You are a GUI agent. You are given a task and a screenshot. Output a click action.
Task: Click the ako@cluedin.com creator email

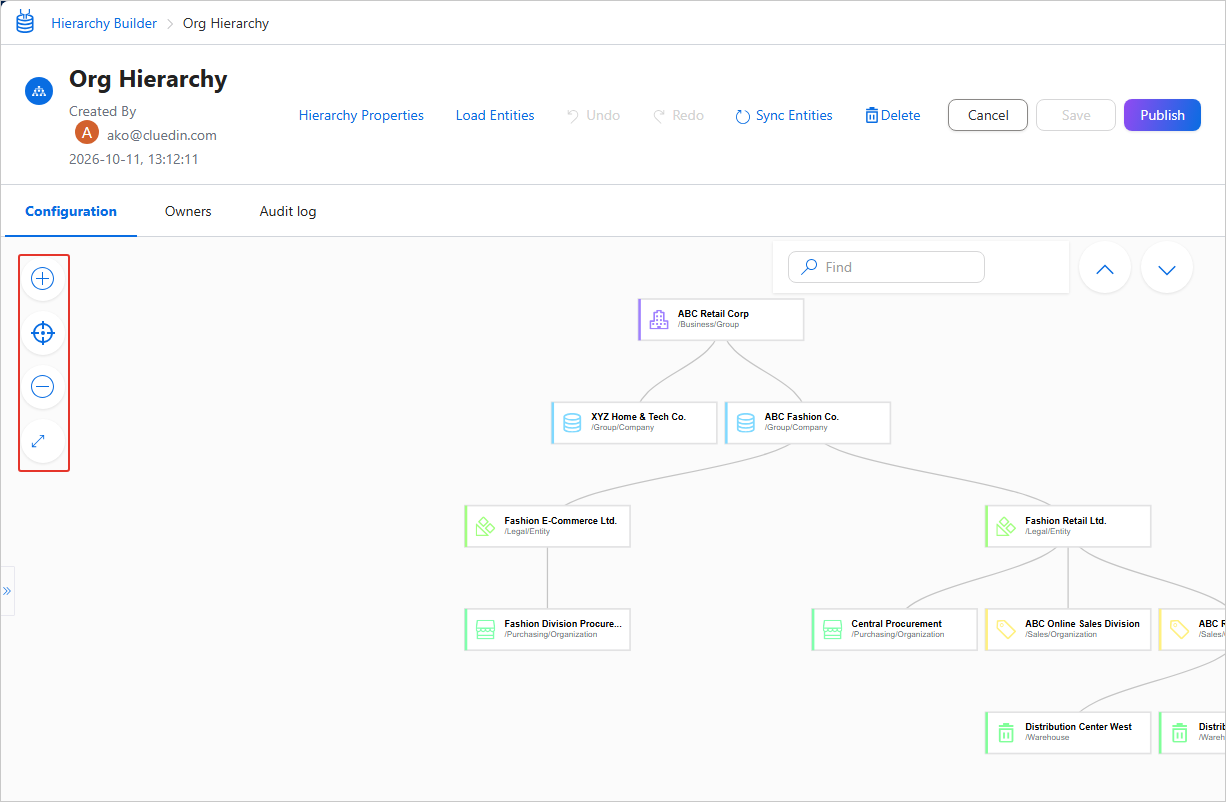coord(162,135)
